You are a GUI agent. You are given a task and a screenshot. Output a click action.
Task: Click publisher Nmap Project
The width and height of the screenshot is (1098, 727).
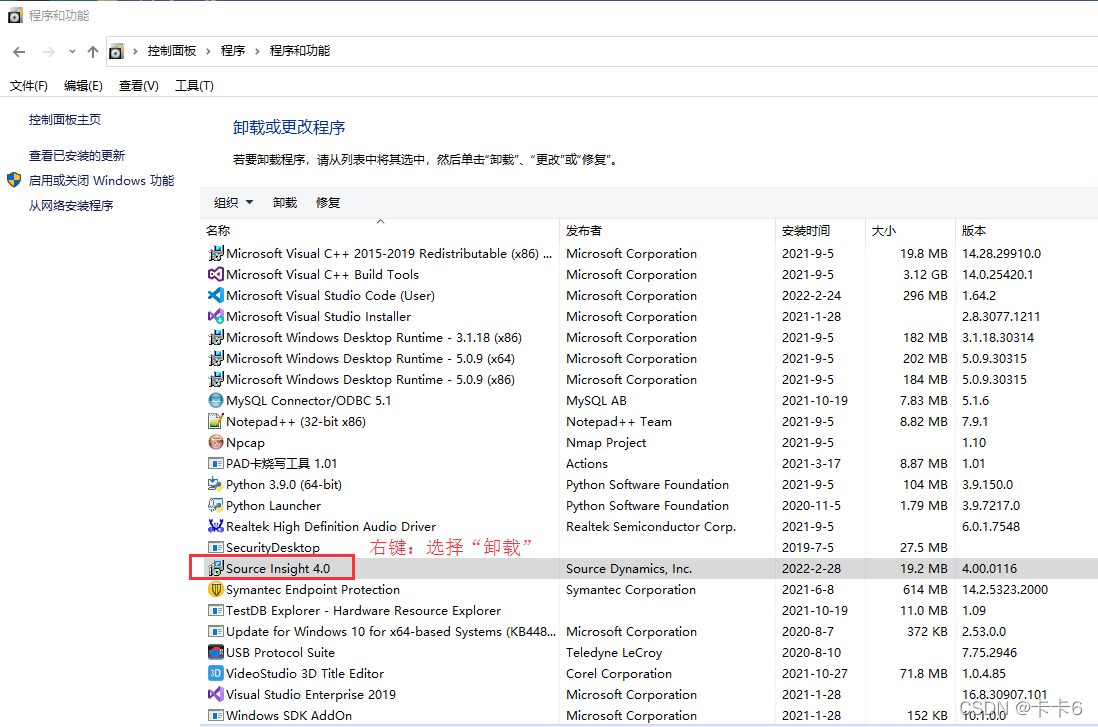click(606, 443)
